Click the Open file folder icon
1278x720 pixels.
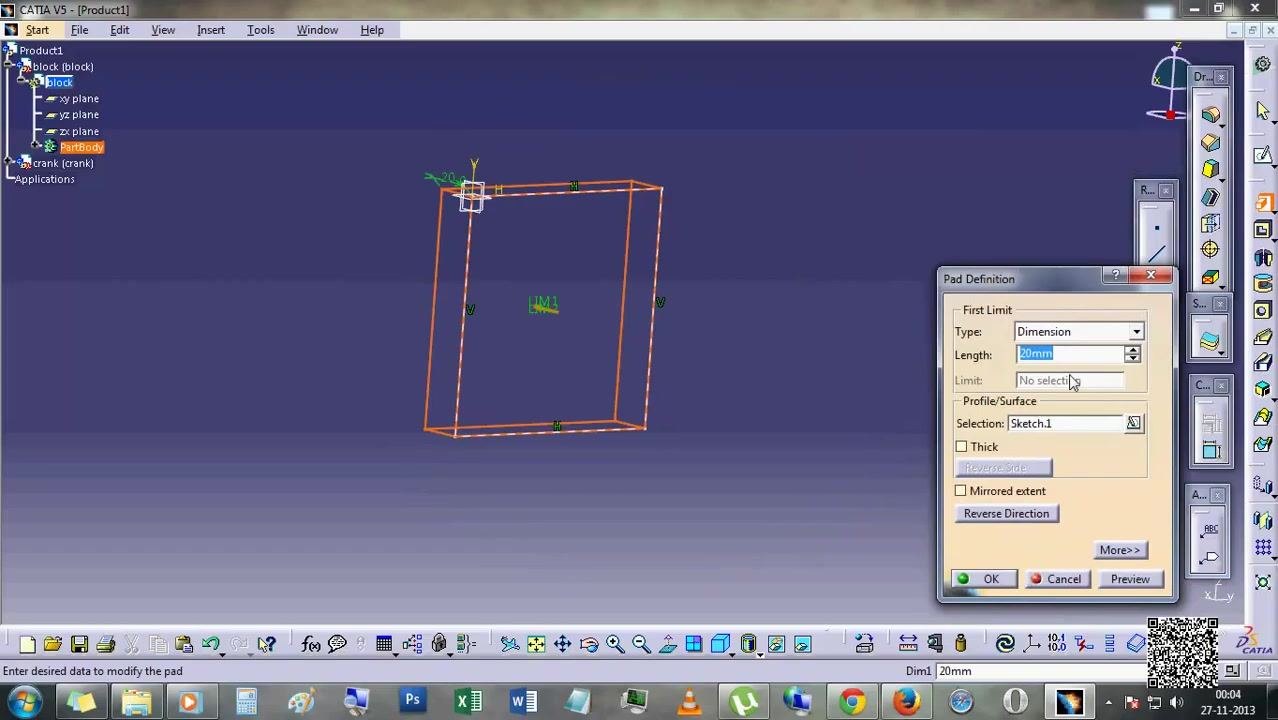coord(53,644)
